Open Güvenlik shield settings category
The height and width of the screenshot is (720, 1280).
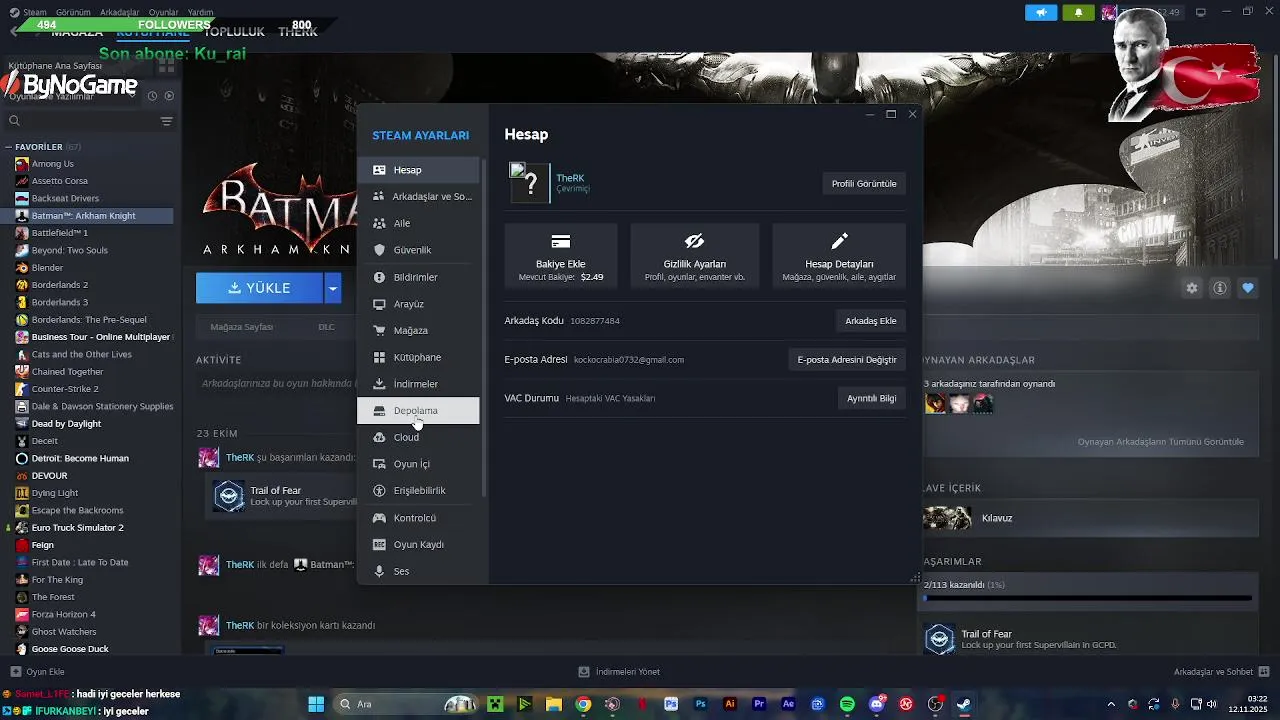click(x=418, y=250)
